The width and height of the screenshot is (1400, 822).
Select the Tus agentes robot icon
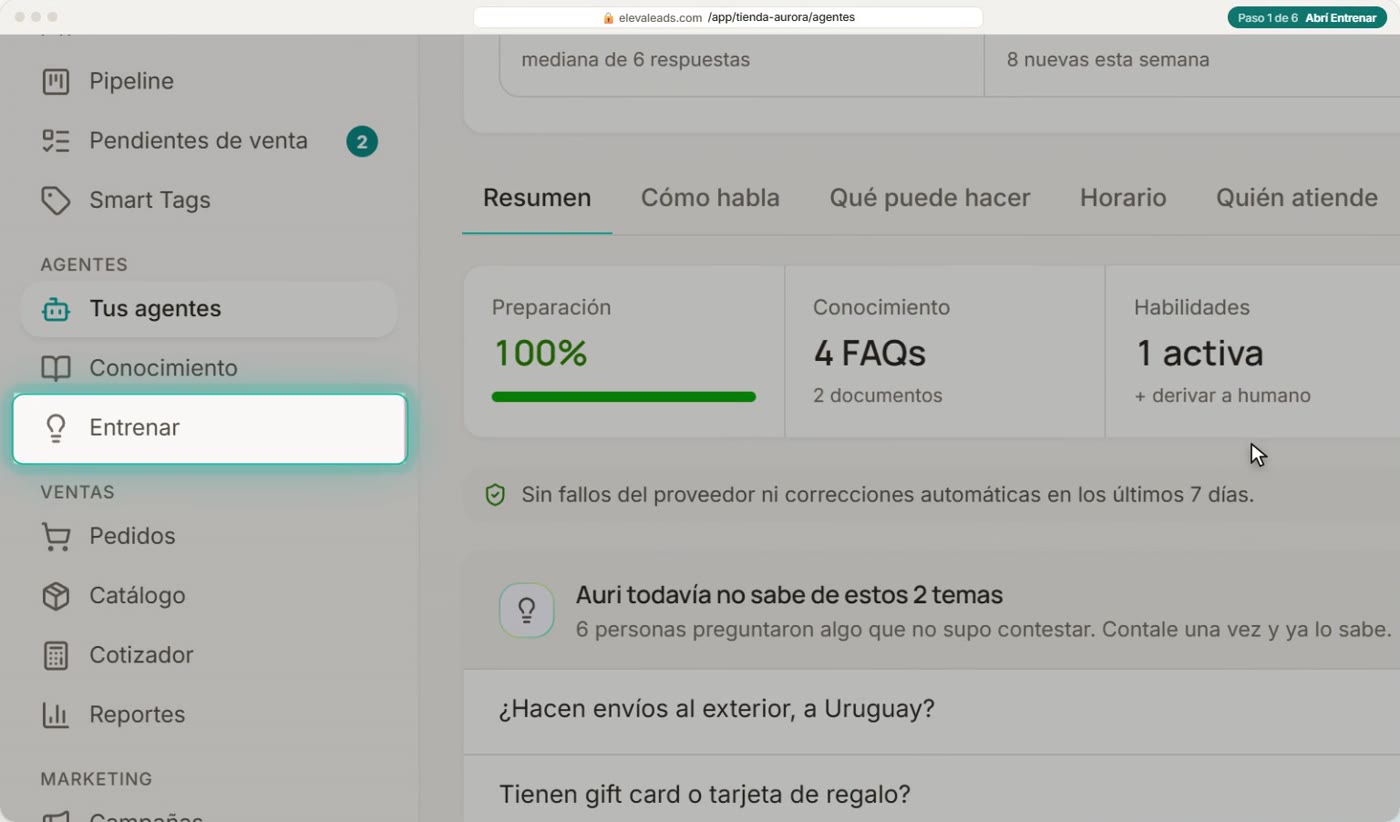tap(56, 309)
